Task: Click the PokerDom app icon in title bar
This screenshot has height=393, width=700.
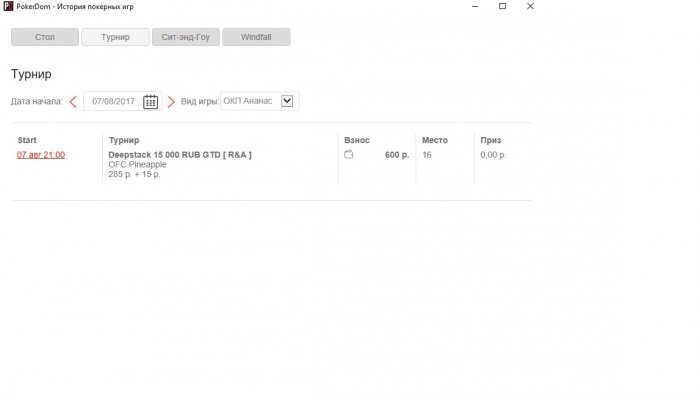Action: pyautogui.click(x=8, y=6)
